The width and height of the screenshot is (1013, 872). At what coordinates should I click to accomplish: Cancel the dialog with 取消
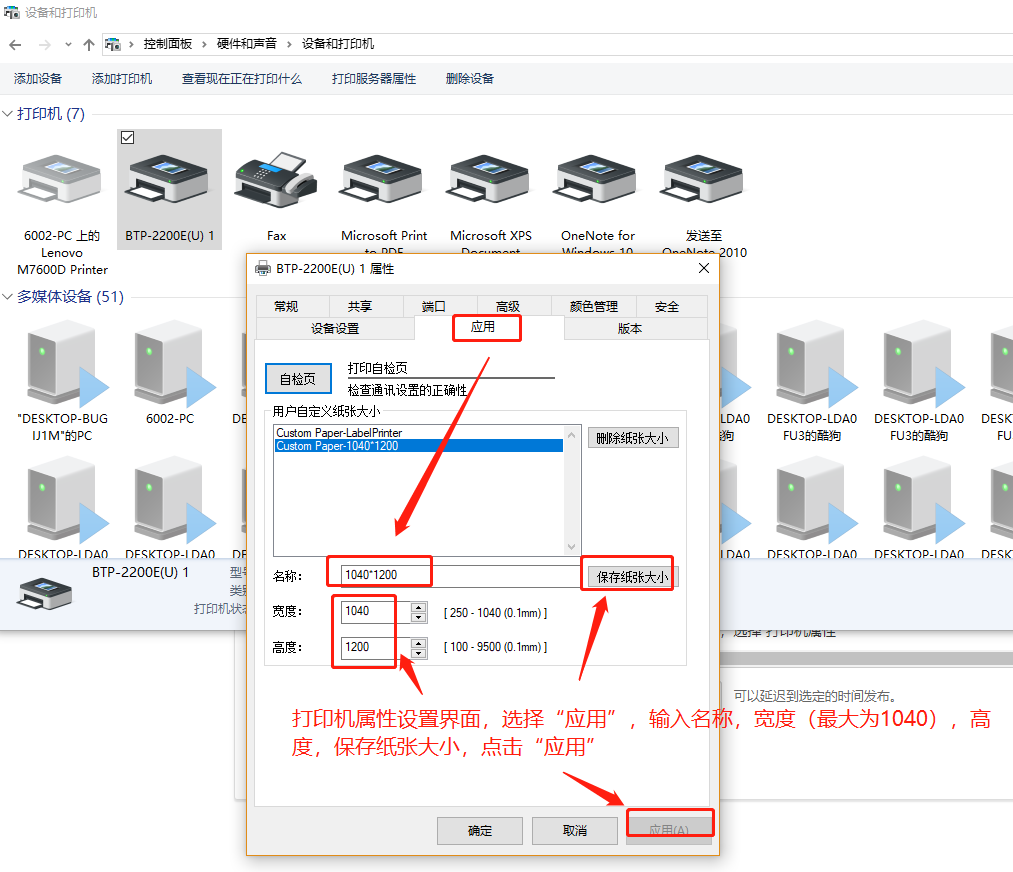(x=574, y=831)
